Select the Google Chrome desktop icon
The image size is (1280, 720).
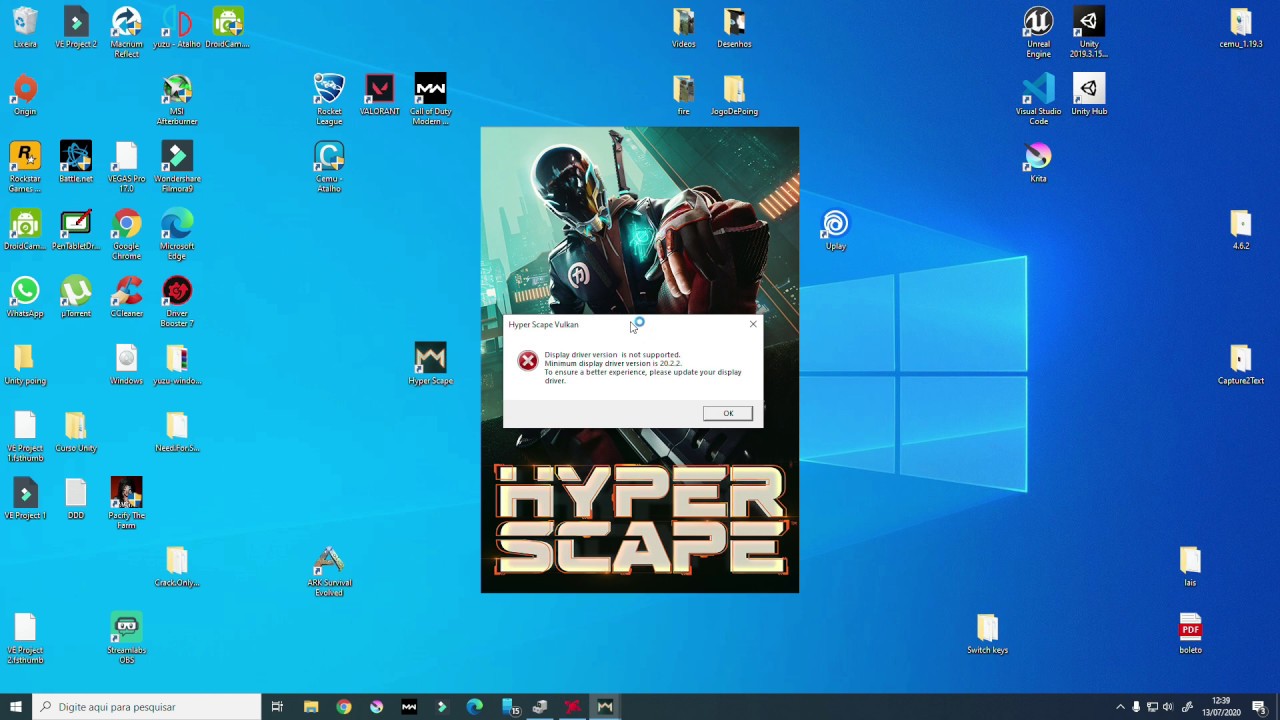pos(126,235)
